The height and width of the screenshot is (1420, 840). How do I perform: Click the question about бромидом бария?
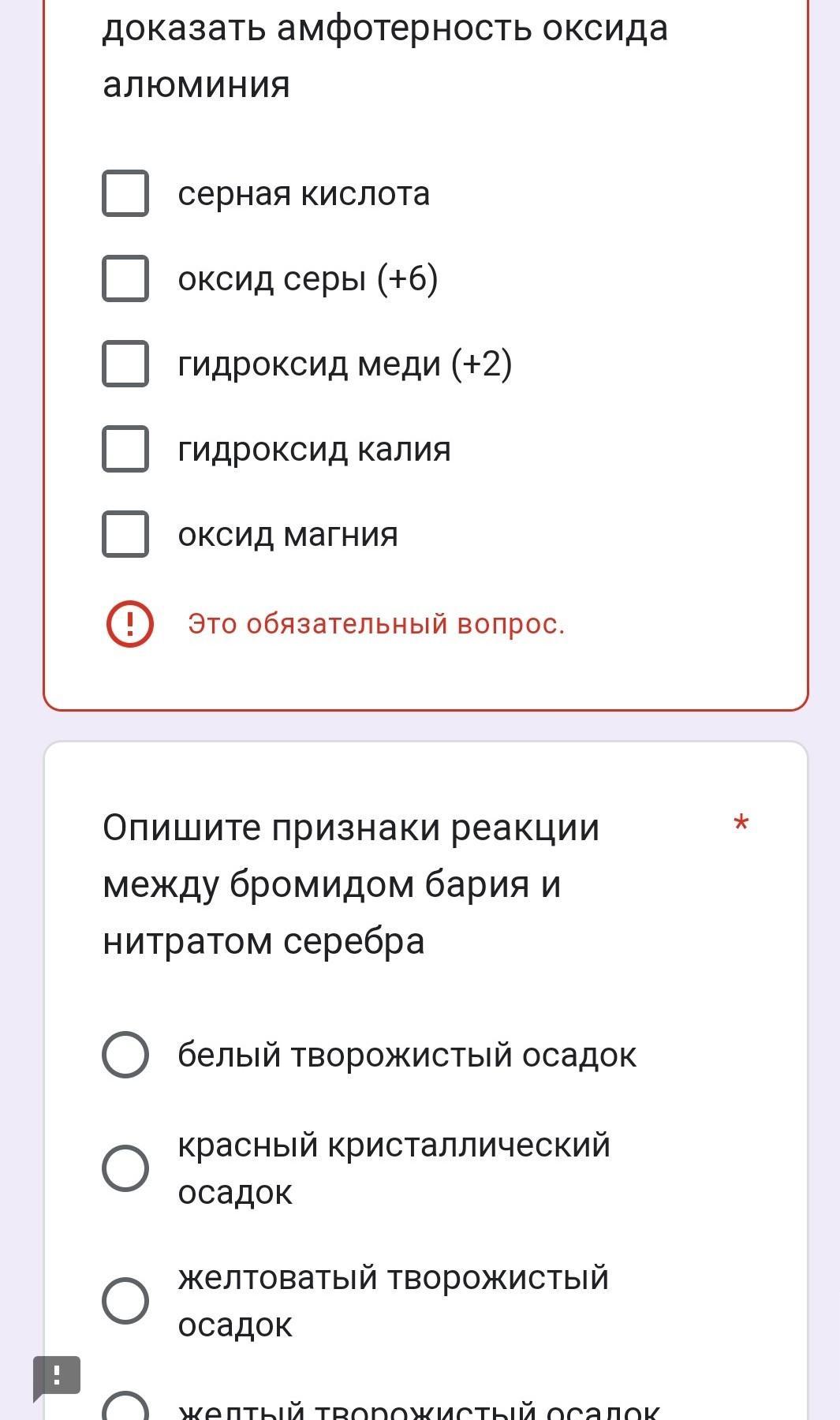(351, 884)
